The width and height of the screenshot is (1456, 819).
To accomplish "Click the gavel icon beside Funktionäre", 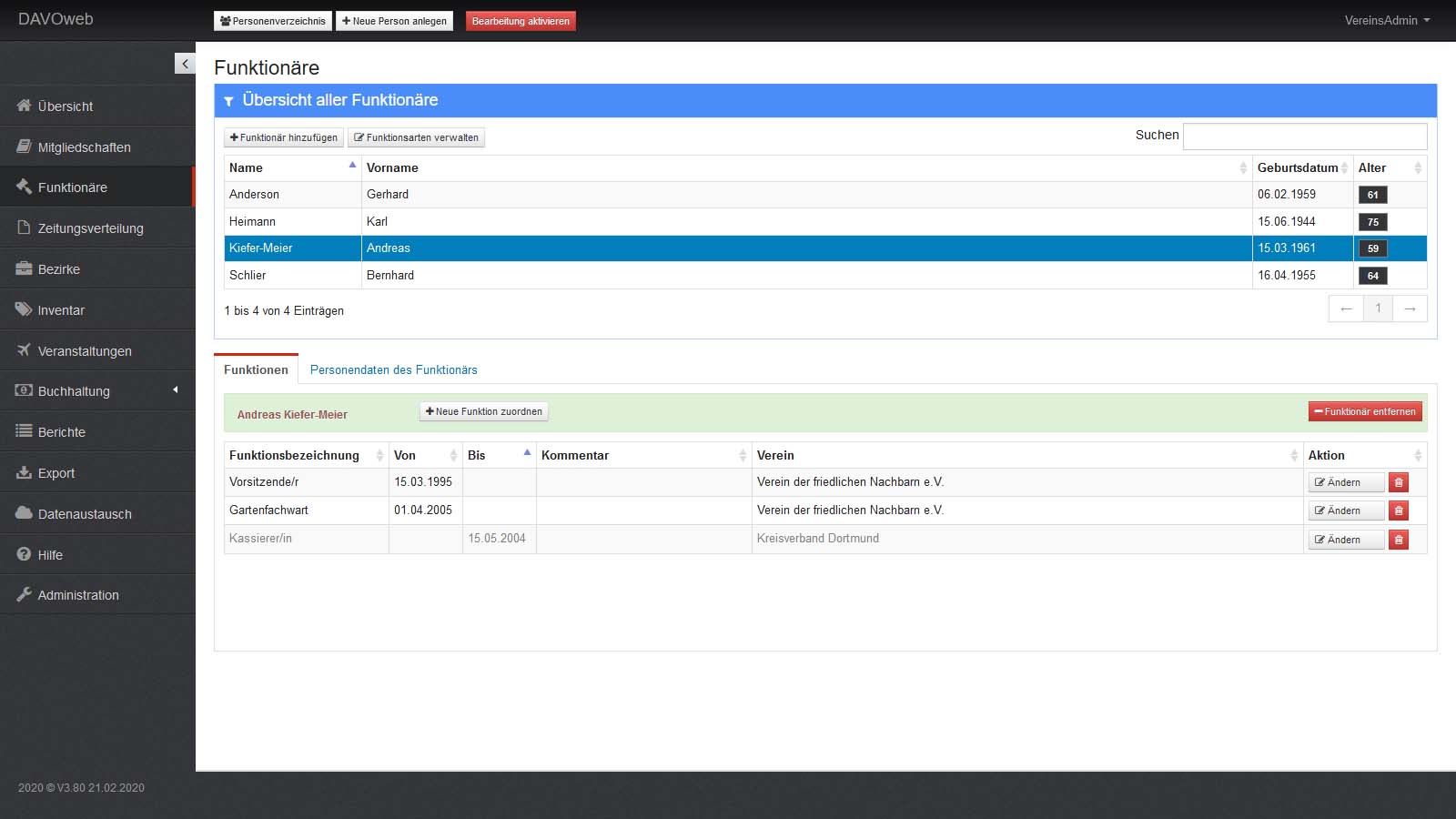I will click(25, 187).
